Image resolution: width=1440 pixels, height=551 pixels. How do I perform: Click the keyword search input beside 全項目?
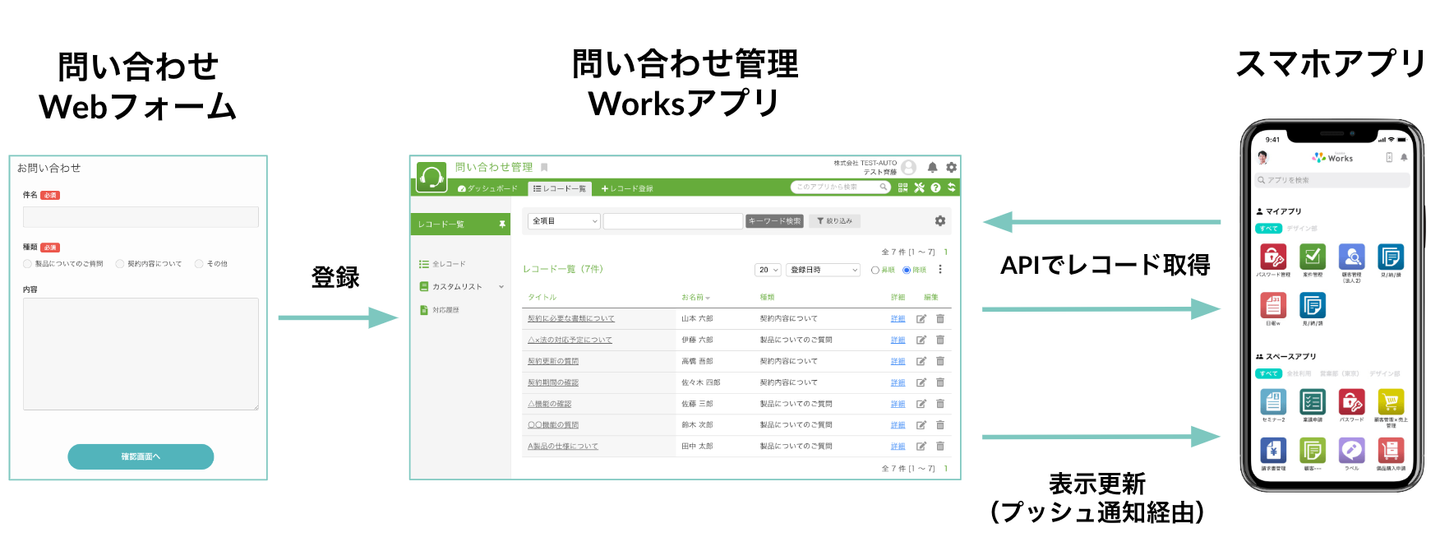[x=672, y=221]
